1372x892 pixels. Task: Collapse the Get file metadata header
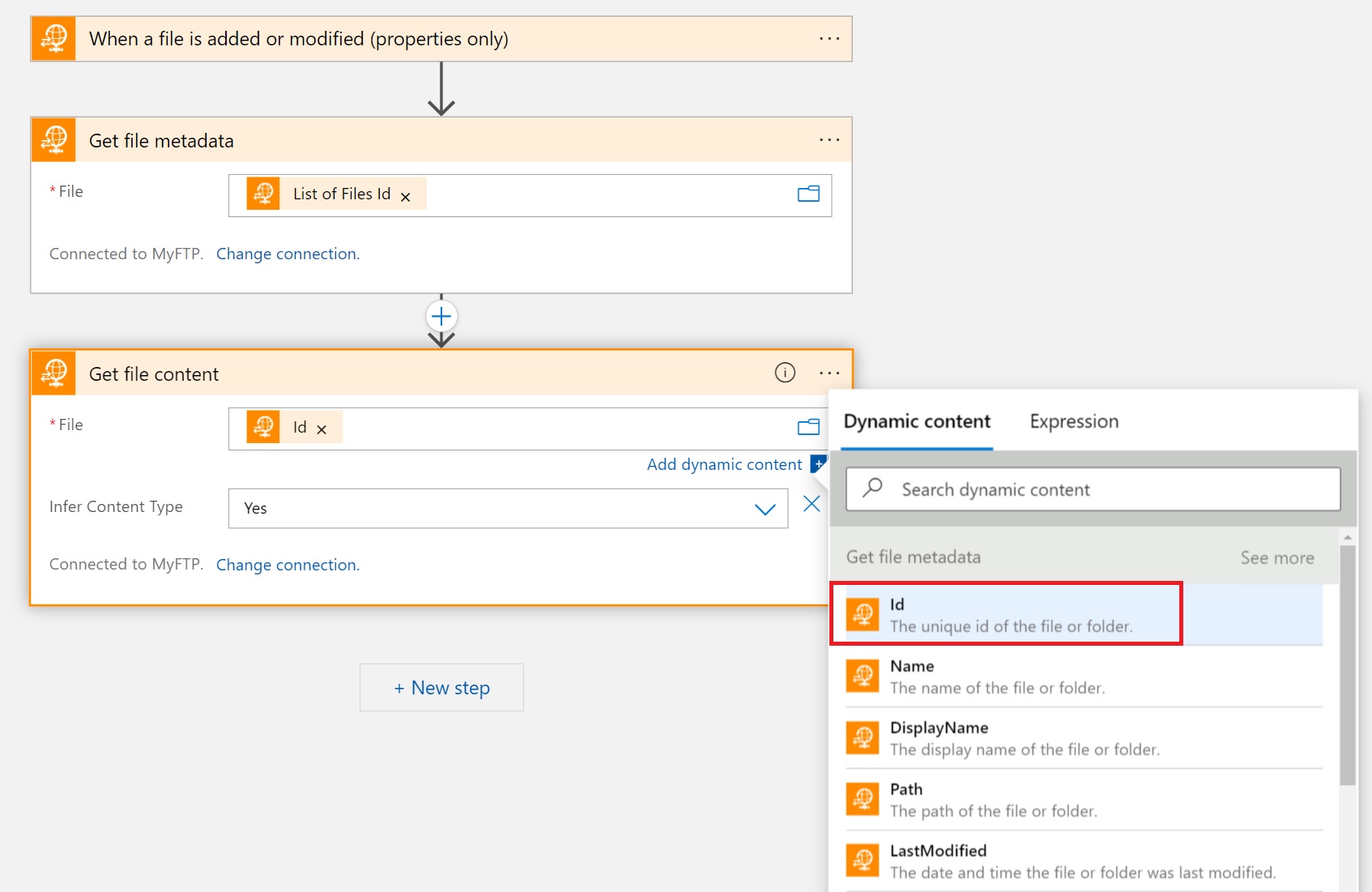click(437, 140)
